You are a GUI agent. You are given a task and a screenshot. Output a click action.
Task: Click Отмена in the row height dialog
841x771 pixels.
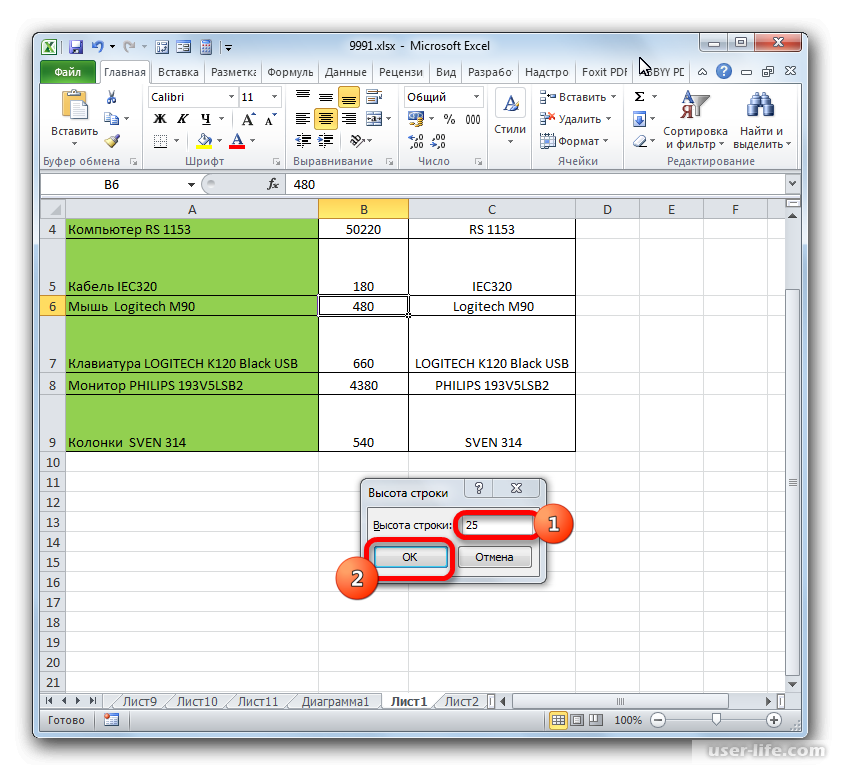click(494, 557)
